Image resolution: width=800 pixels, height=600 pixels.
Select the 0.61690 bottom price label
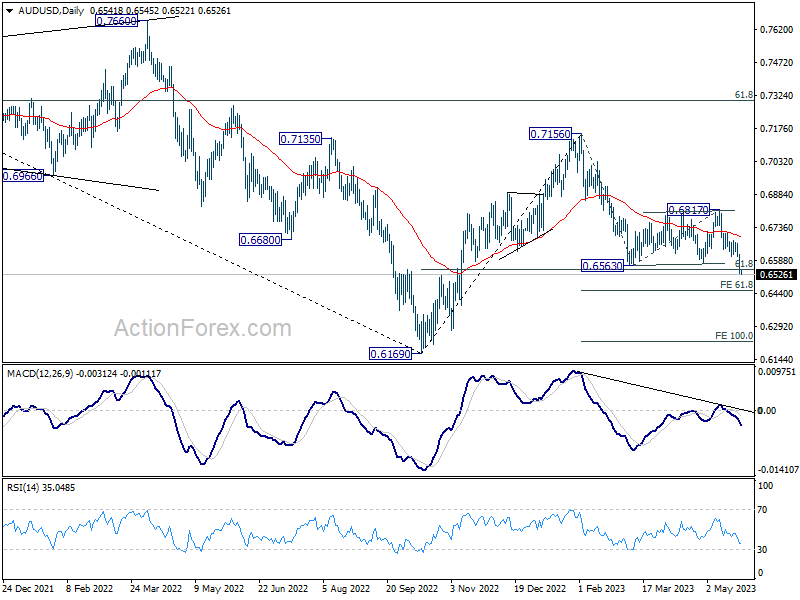point(390,354)
